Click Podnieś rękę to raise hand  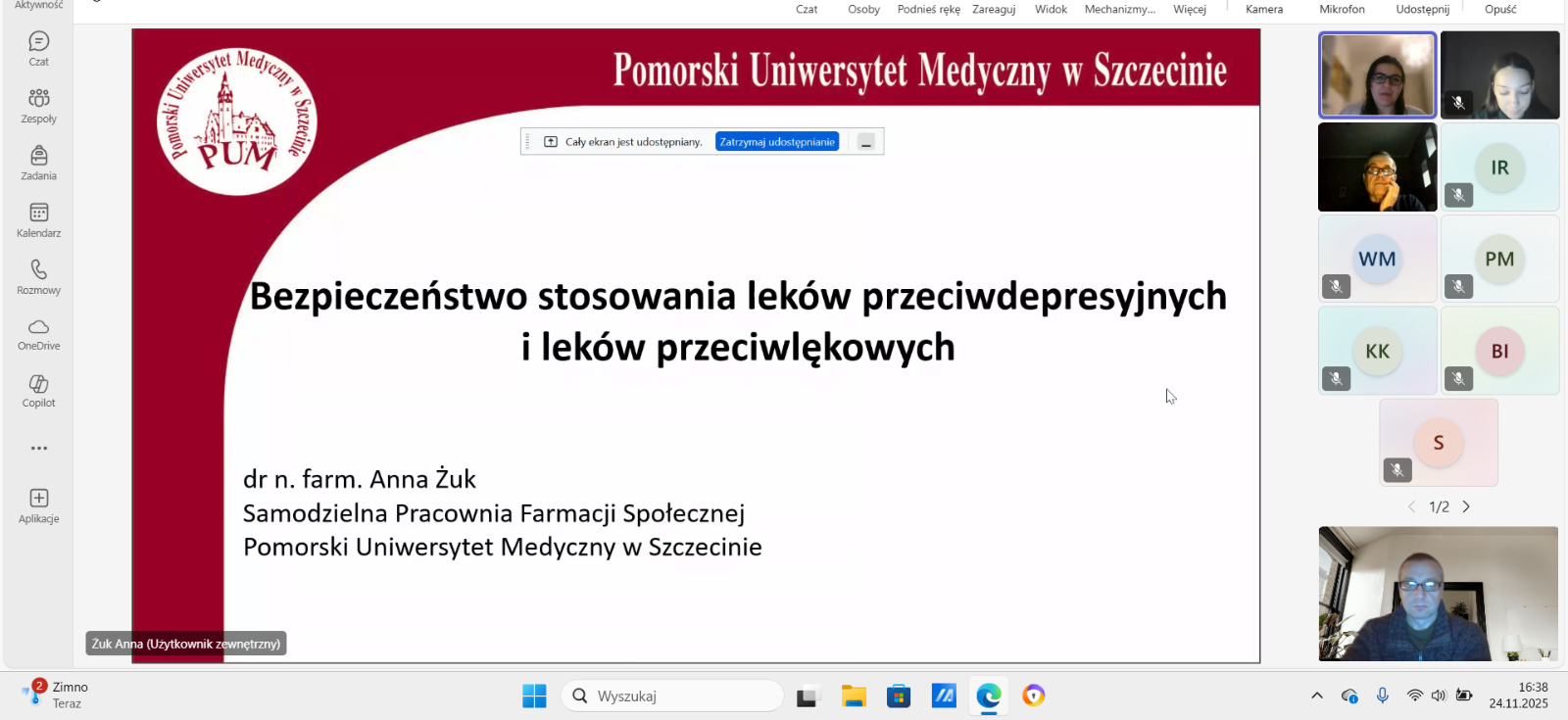click(928, 9)
